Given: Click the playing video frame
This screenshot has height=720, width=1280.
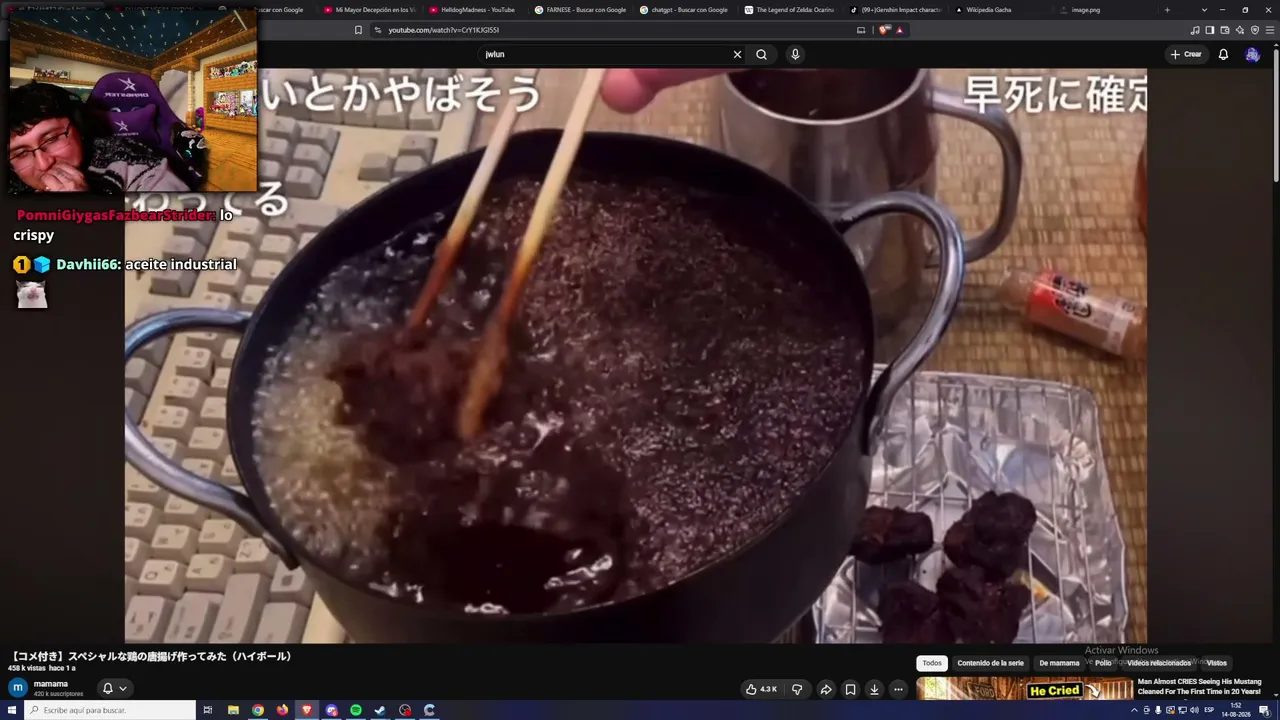Looking at the screenshot, I should [x=636, y=355].
